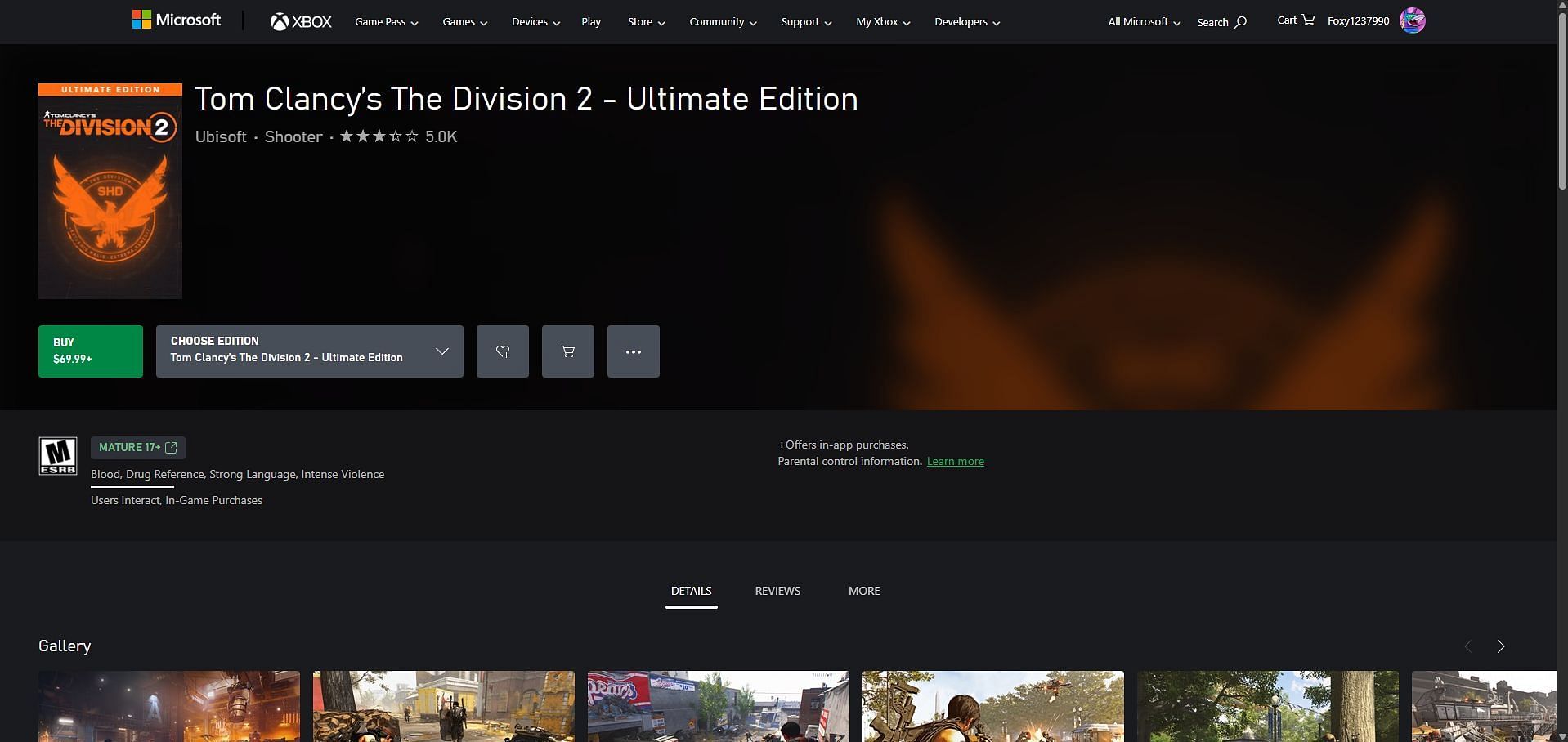Click the star rating 5.0K

point(398,136)
